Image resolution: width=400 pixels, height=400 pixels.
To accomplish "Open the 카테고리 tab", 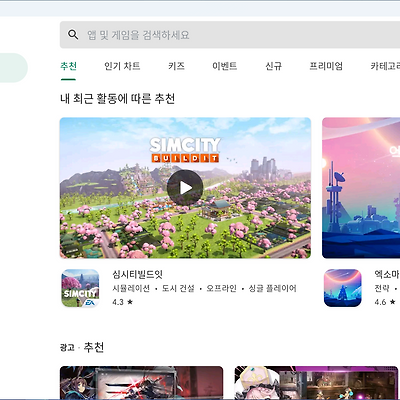I will tap(385, 66).
